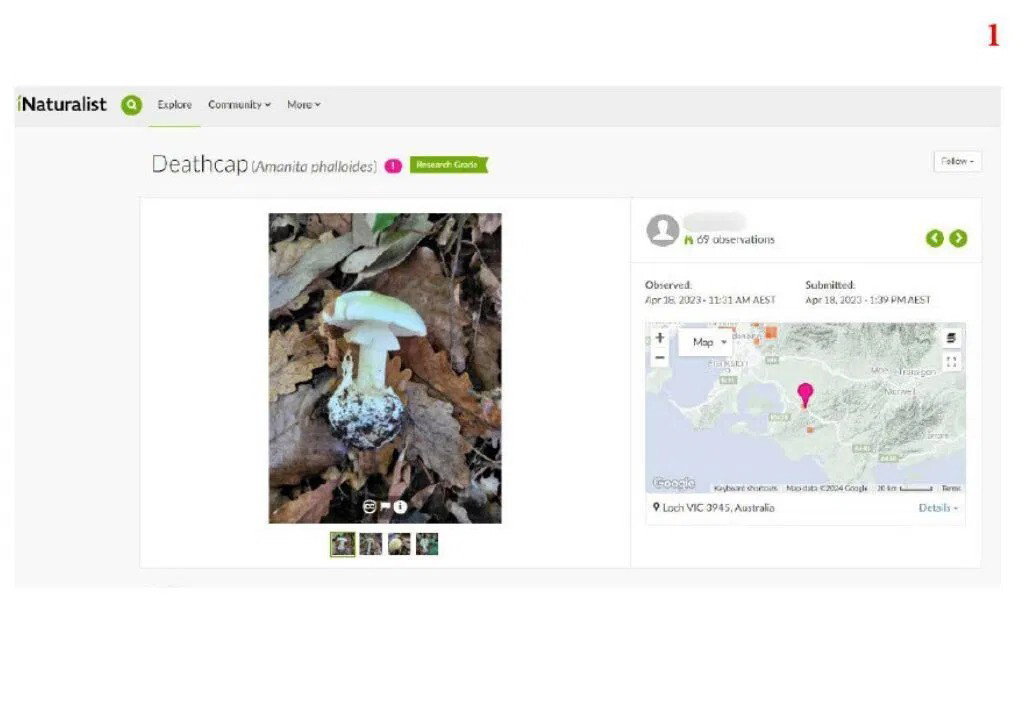Viewport: 1024px width, 725px height.
Task: Click the Creative Commons license icon on photo
Action: point(370,506)
